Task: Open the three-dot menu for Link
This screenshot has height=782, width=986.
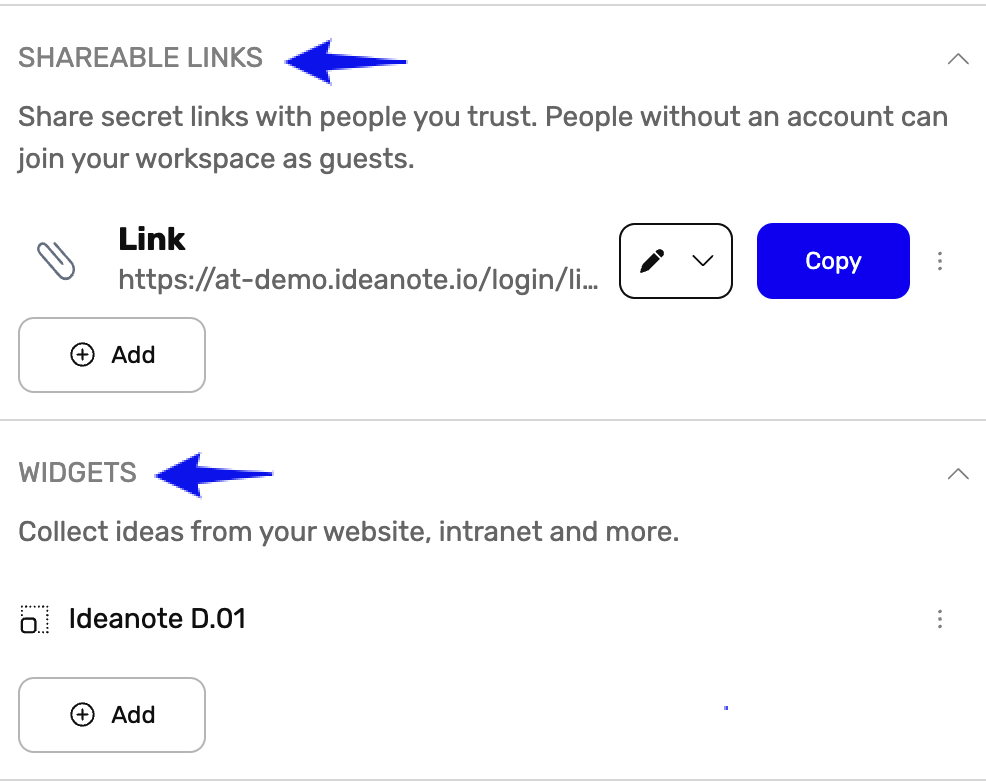Action: coord(940,261)
